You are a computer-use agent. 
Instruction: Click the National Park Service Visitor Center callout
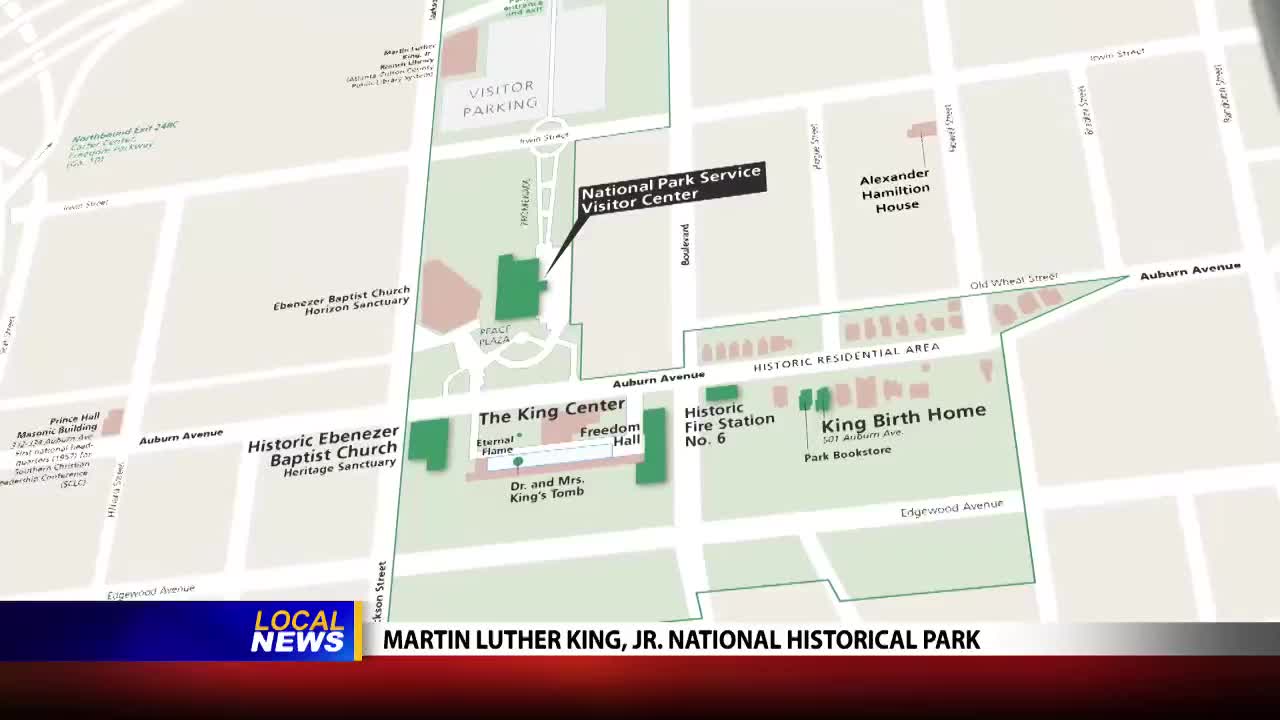672,188
